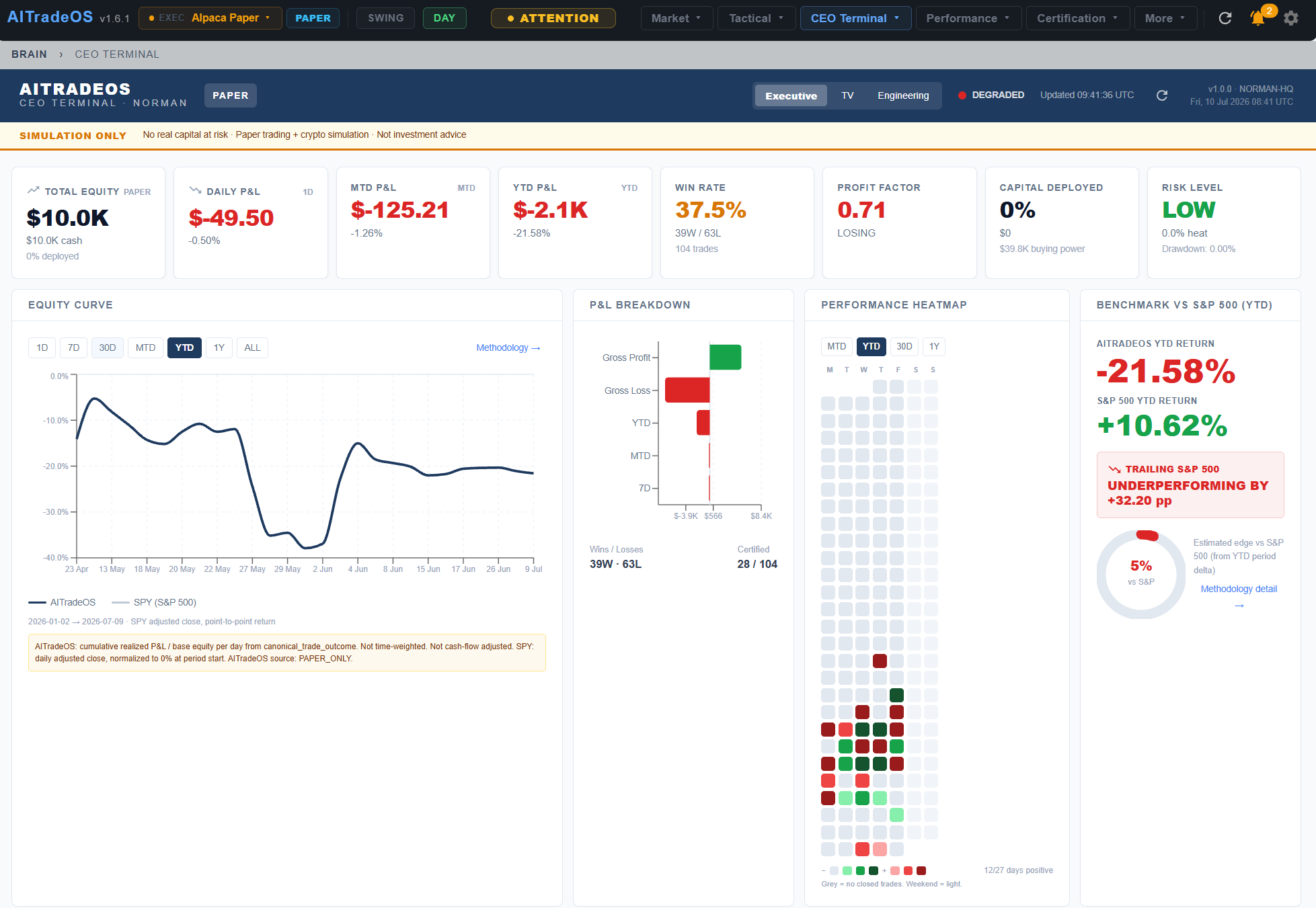Open the Tactical menu dropdown

757,18
